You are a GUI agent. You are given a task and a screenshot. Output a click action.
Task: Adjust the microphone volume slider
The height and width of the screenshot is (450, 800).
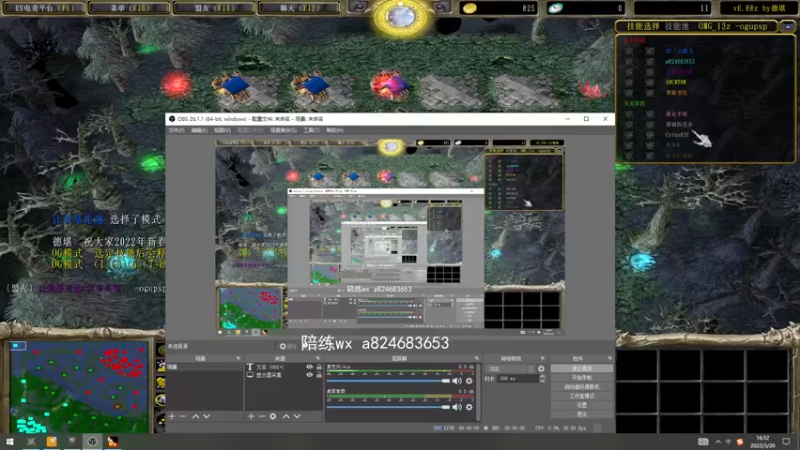[x=388, y=381]
